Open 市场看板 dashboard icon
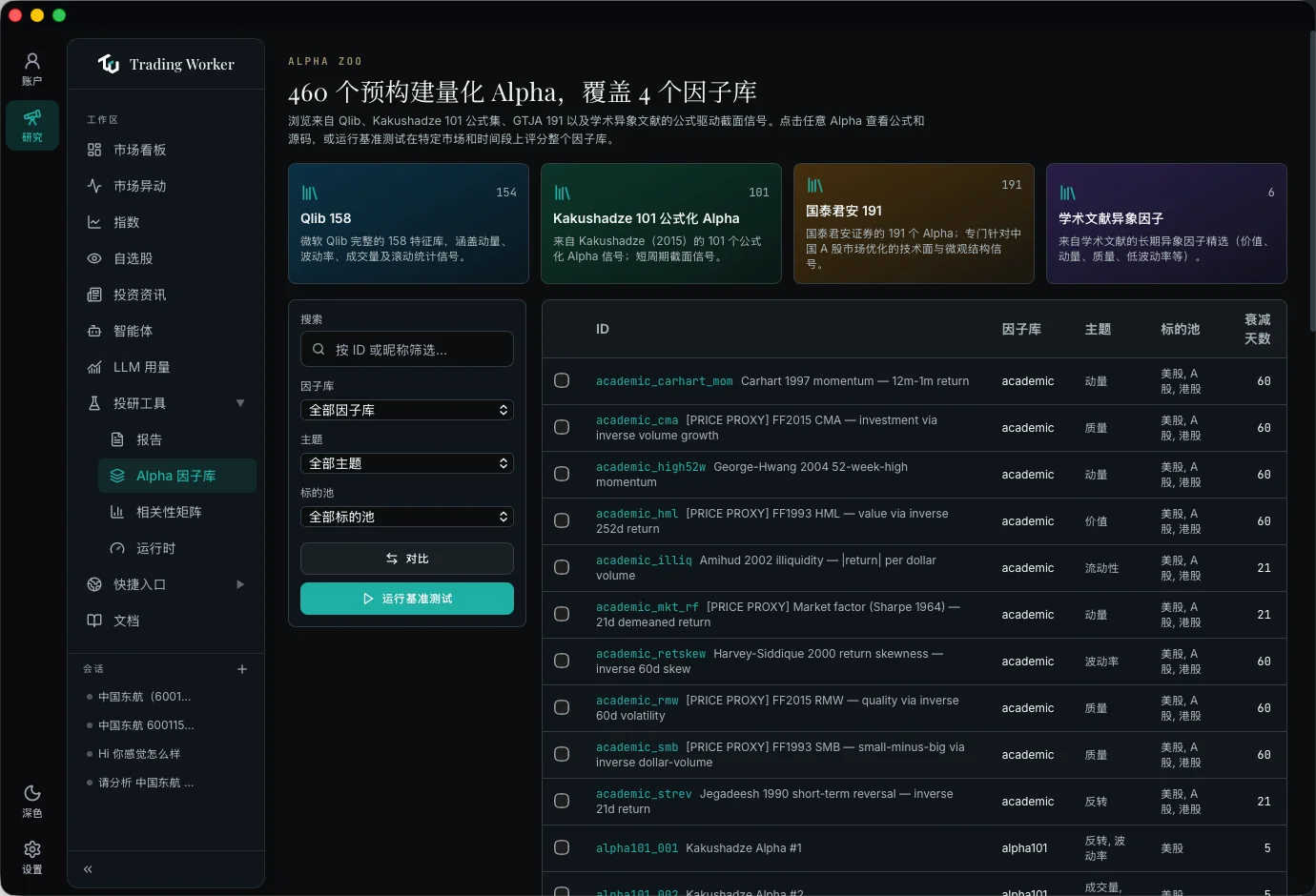 coord(94,150)
